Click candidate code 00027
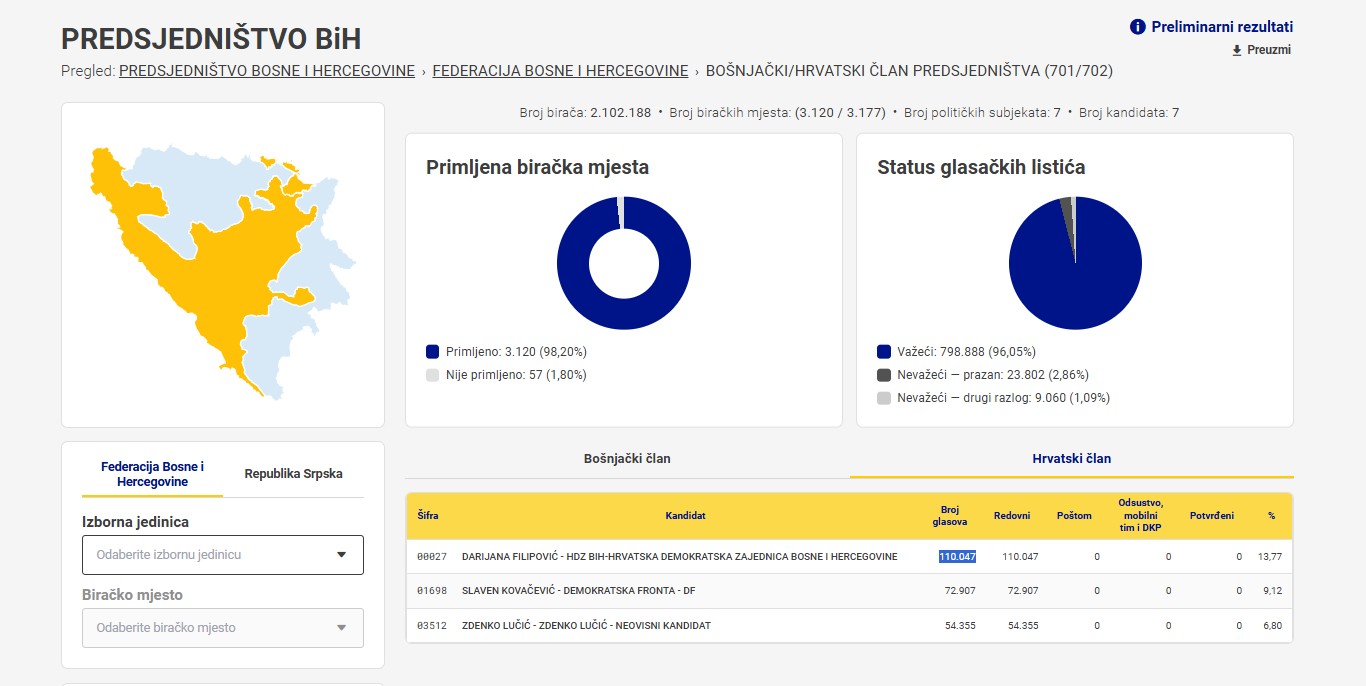Viewport: 1366px width, 686px height. point(431,556)
